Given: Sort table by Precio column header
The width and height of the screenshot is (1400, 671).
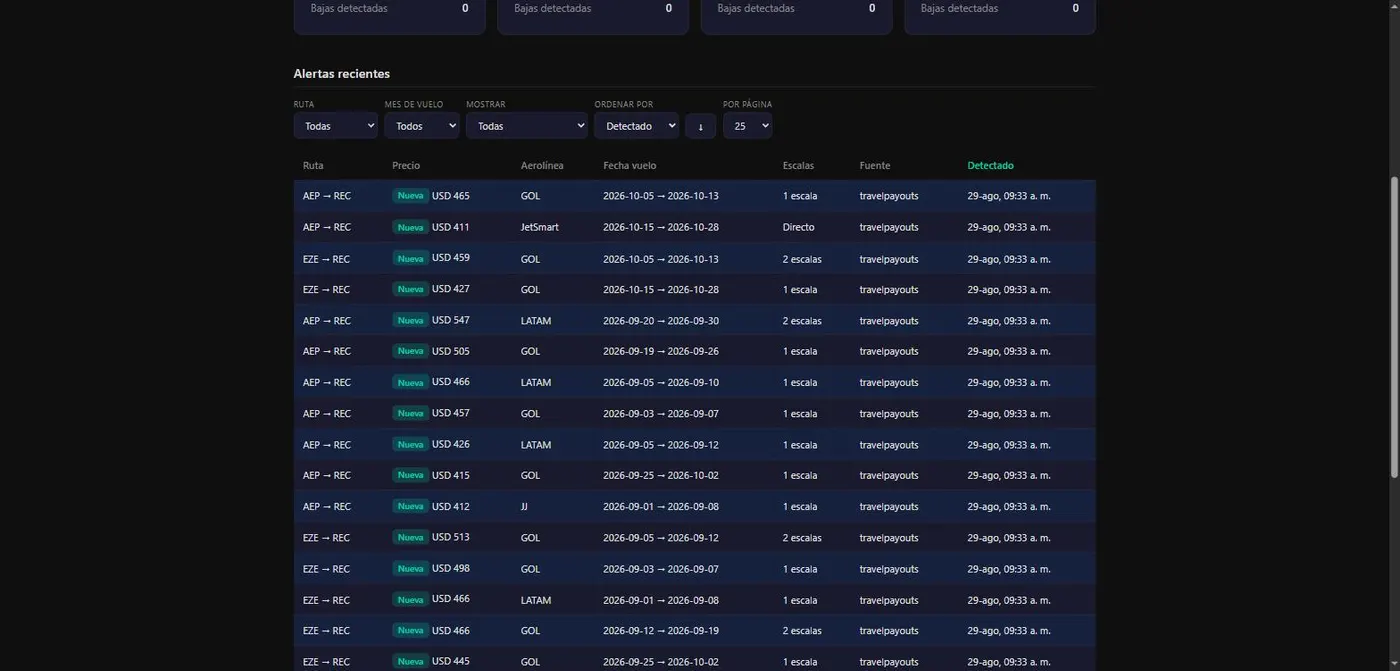Looking at the screenshot, I should 406,166.
